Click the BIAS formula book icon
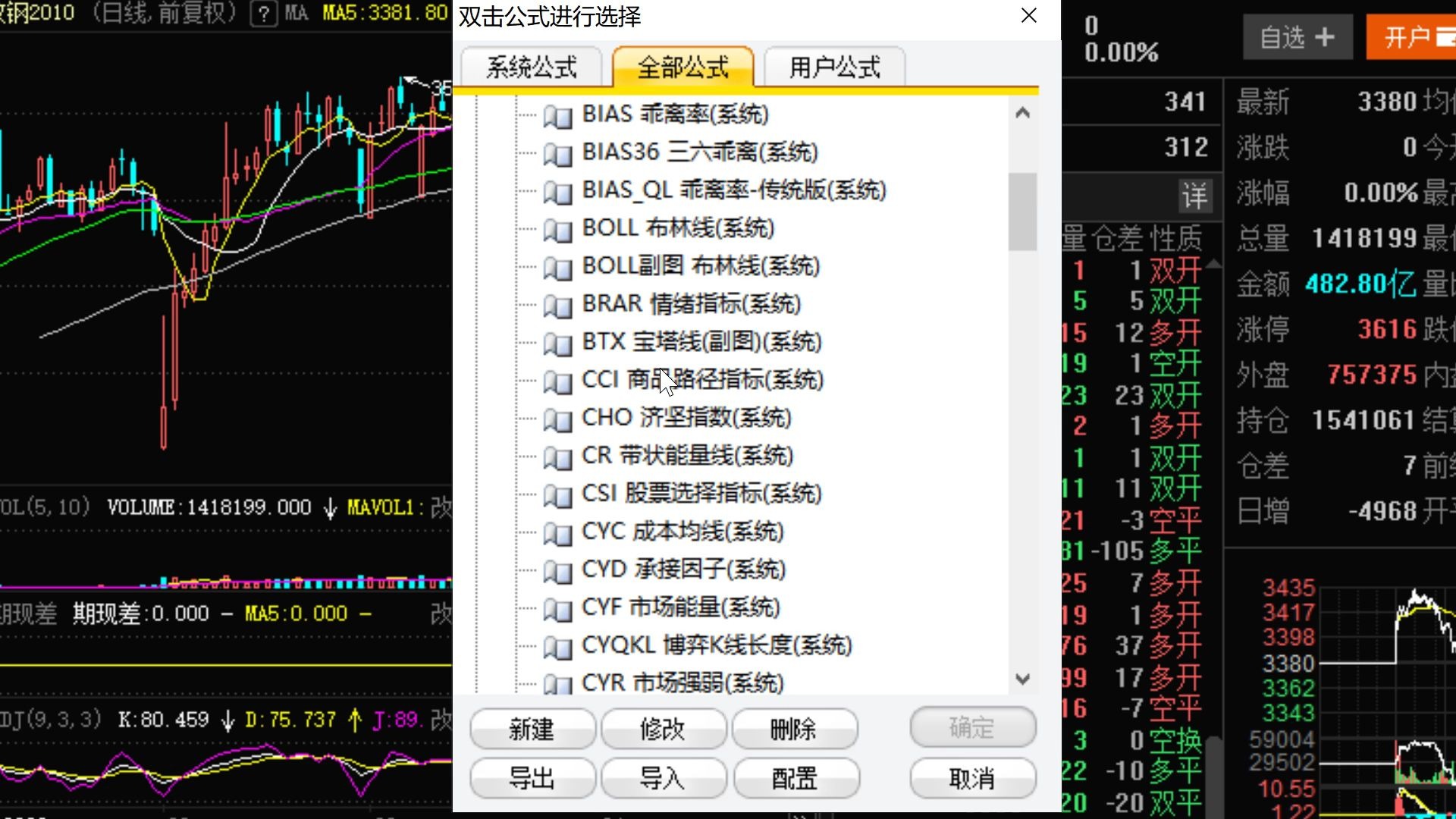The height and width of the screenshot is (819, 1456). [x=558, y=116]
